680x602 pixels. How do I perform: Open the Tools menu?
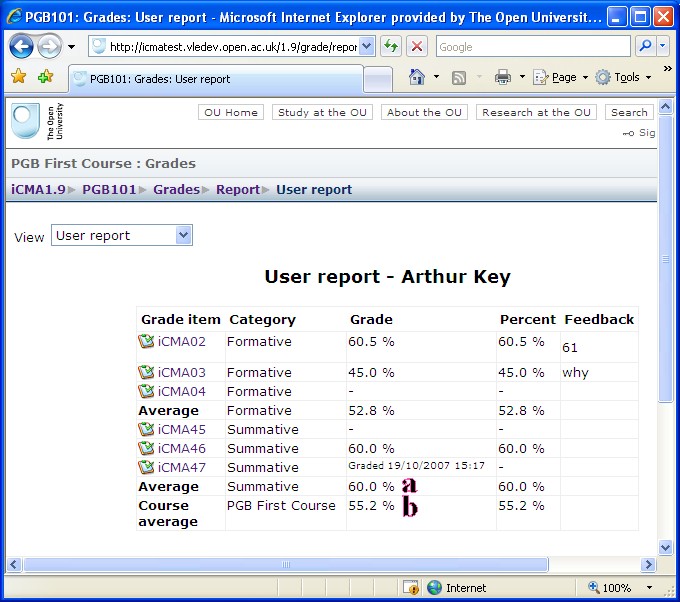[624, 77]
